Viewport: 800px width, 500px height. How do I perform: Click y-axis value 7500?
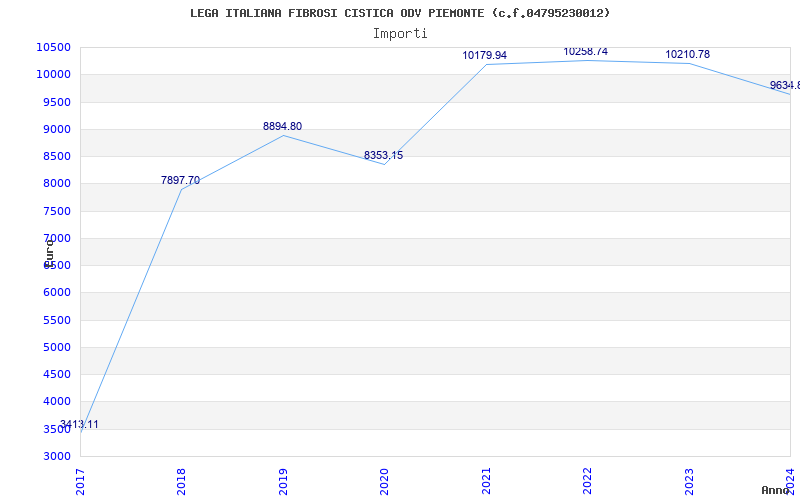(x=57, y=211)
